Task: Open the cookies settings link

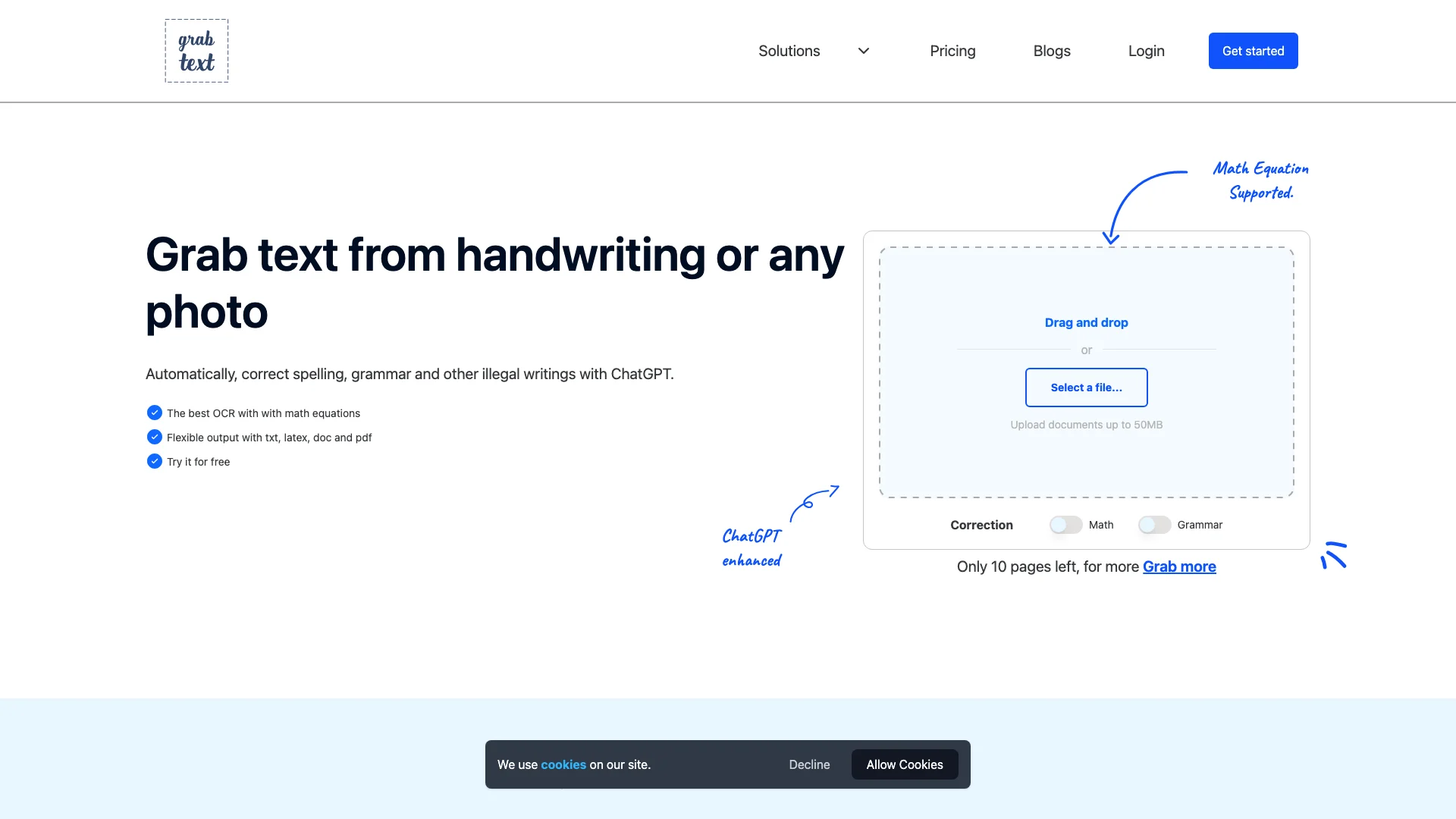Action: (563, 764)
